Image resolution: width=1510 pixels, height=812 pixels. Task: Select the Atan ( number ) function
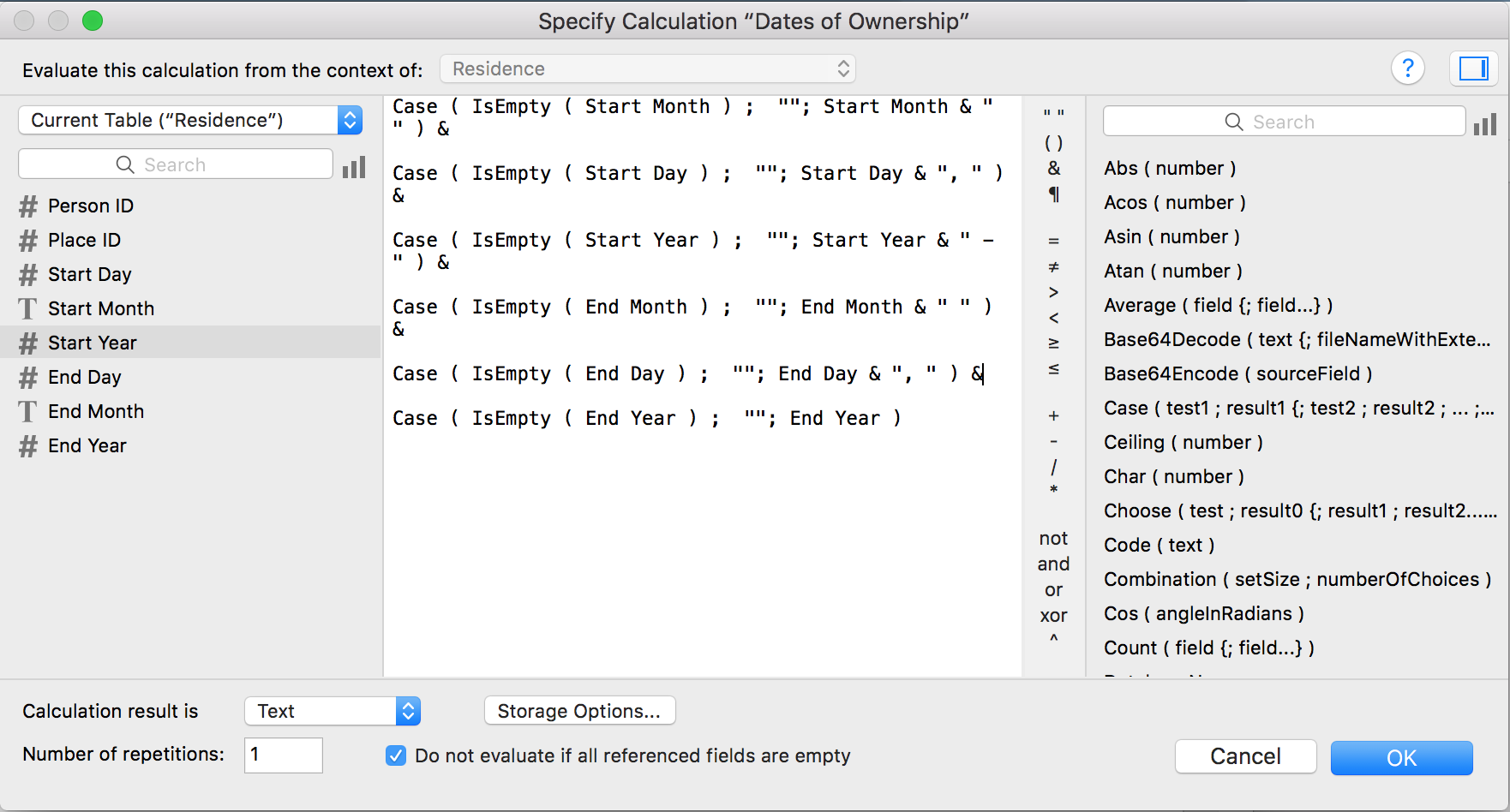point(1173,272)
